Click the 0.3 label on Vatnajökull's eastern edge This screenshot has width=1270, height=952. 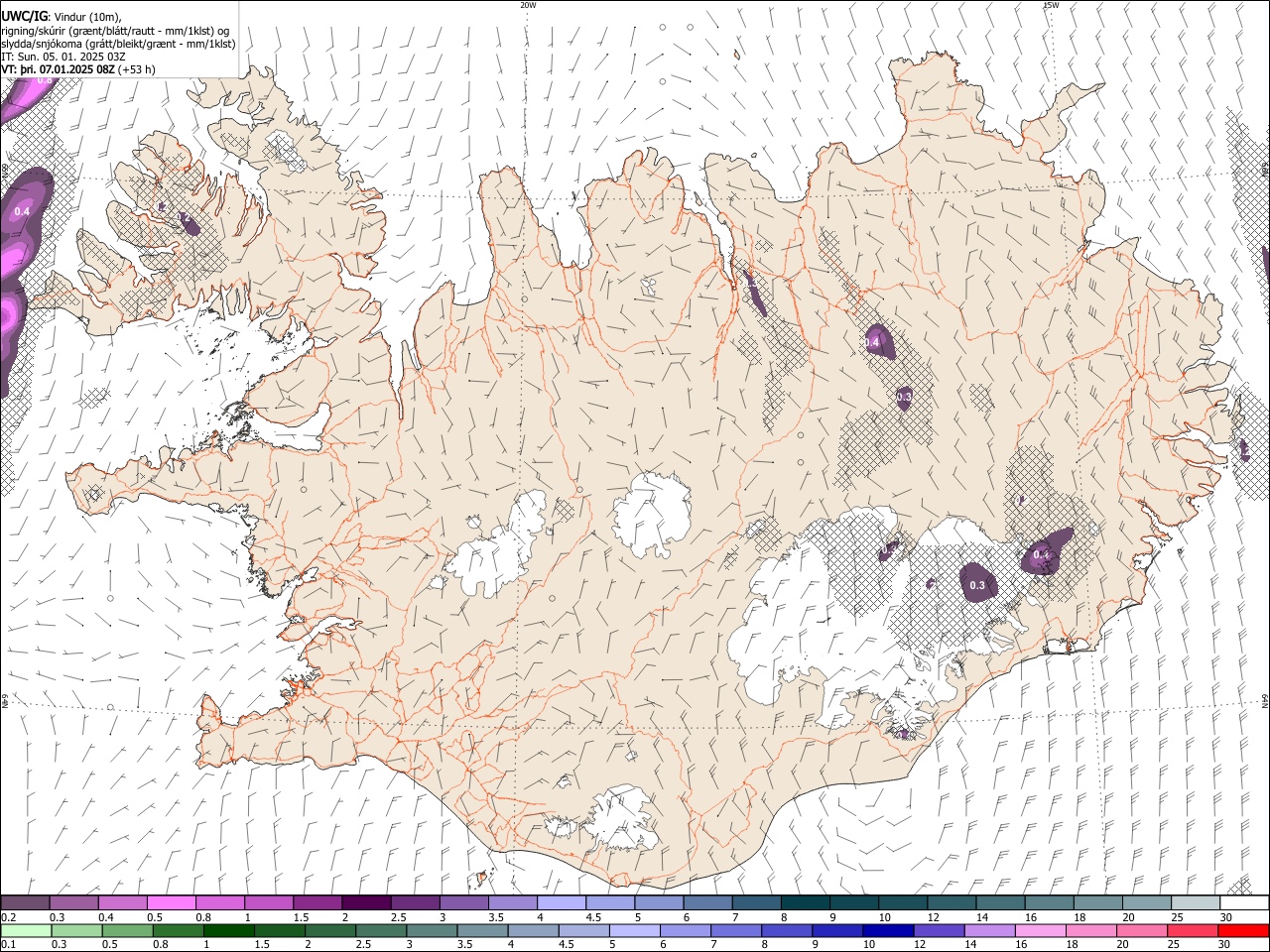click(x=977, y=585)
